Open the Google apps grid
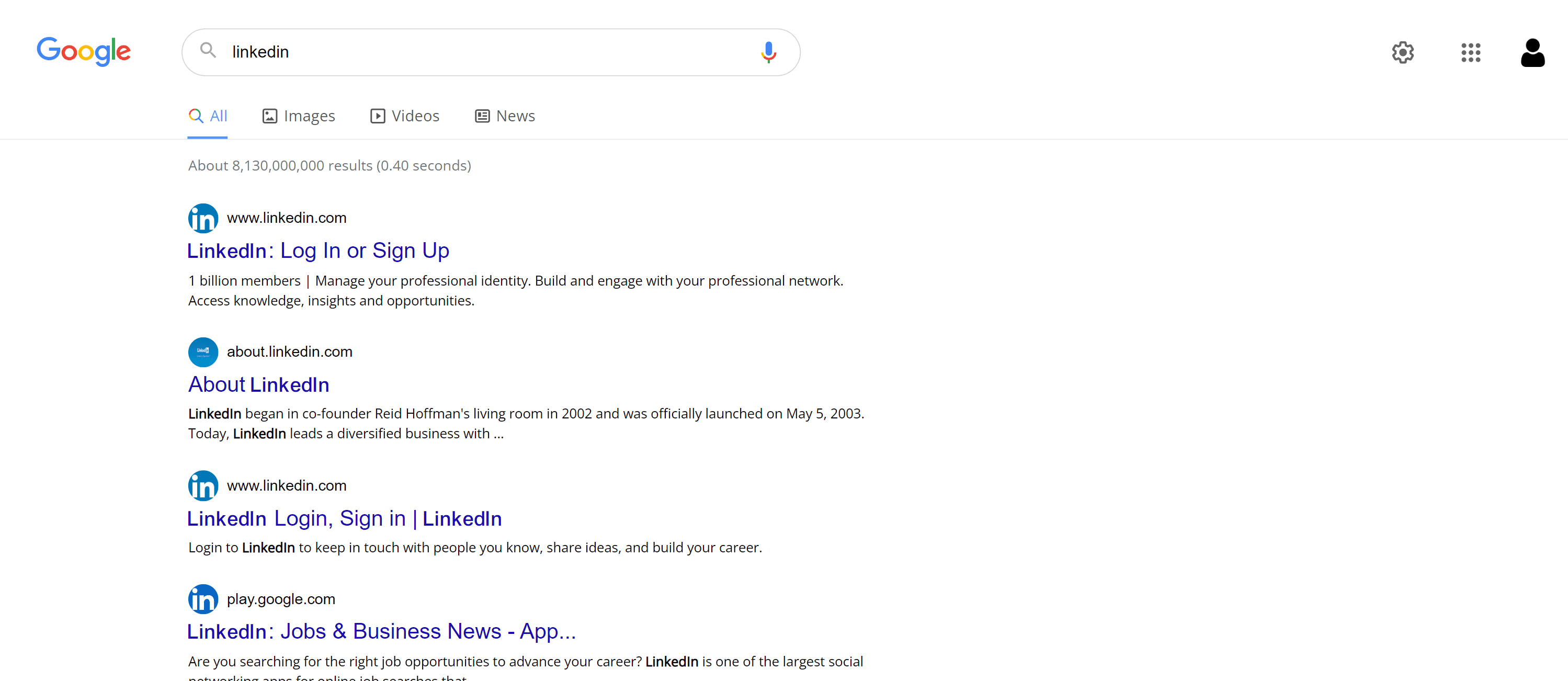1568x681 pixels. click(x=1471, y=52)
